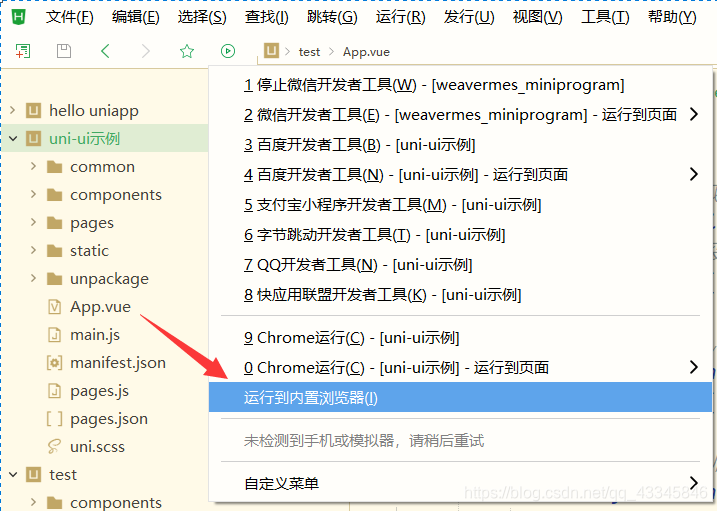Open the 编辑(E) menu
This screenshot has height=511, width=717.
[136, 17]
